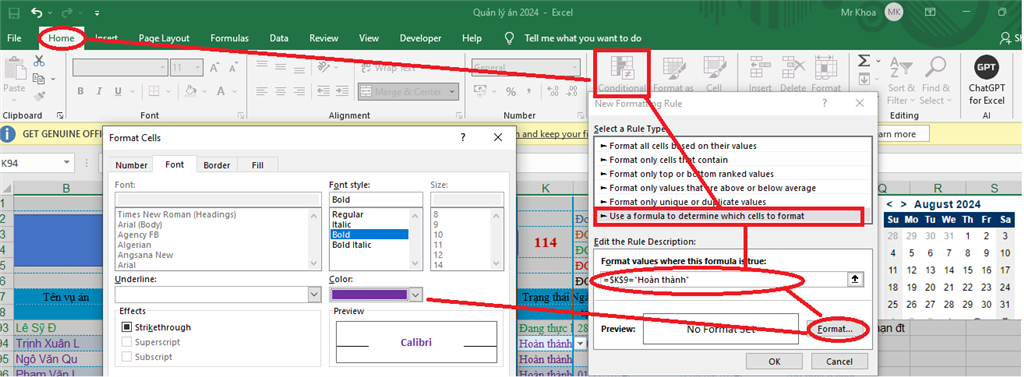The image size is (1024, 377).
Task: Click OK in New Formatting Rule dialog
Action: click(775, 361)
